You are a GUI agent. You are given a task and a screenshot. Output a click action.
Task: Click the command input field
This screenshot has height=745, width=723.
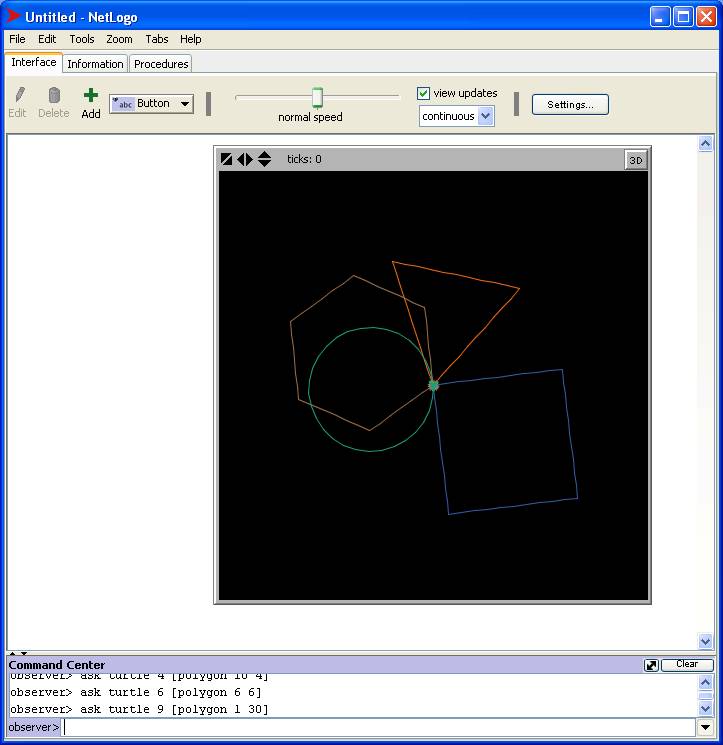click(x=379, y=727)
